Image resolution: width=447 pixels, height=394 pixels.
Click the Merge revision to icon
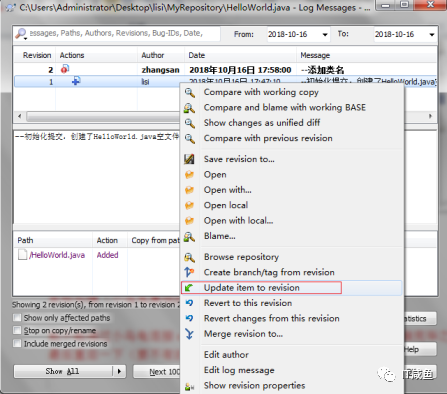[189, 334]
